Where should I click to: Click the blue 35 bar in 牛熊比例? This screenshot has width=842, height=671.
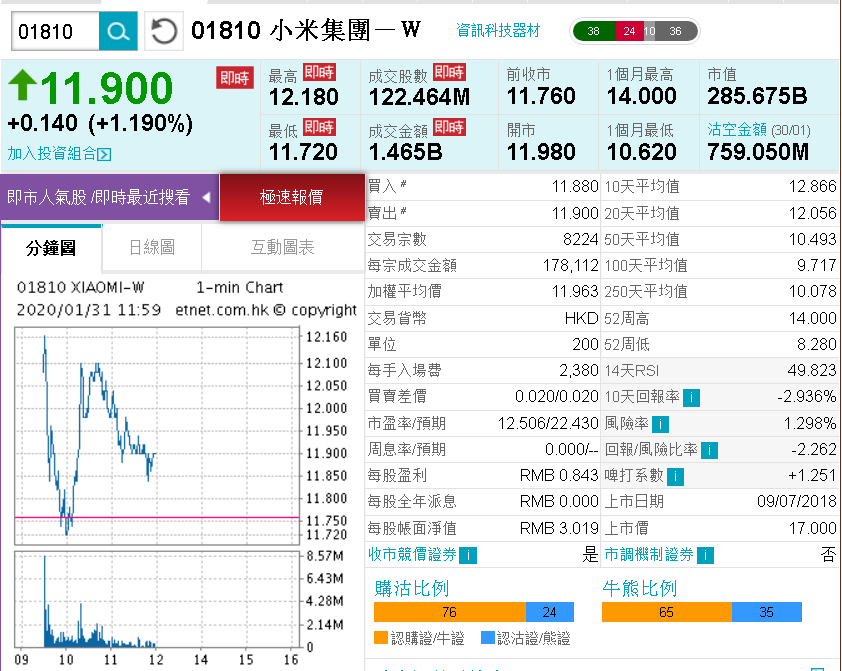(x=767, y=612)
